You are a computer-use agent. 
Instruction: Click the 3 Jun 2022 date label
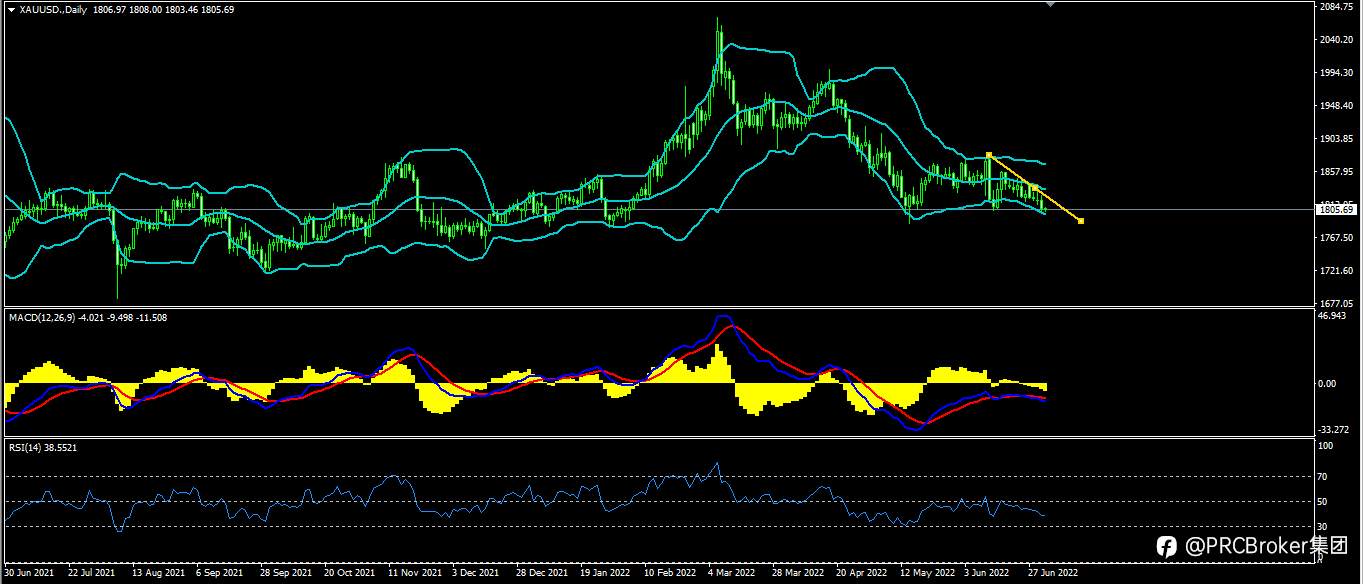987,574
